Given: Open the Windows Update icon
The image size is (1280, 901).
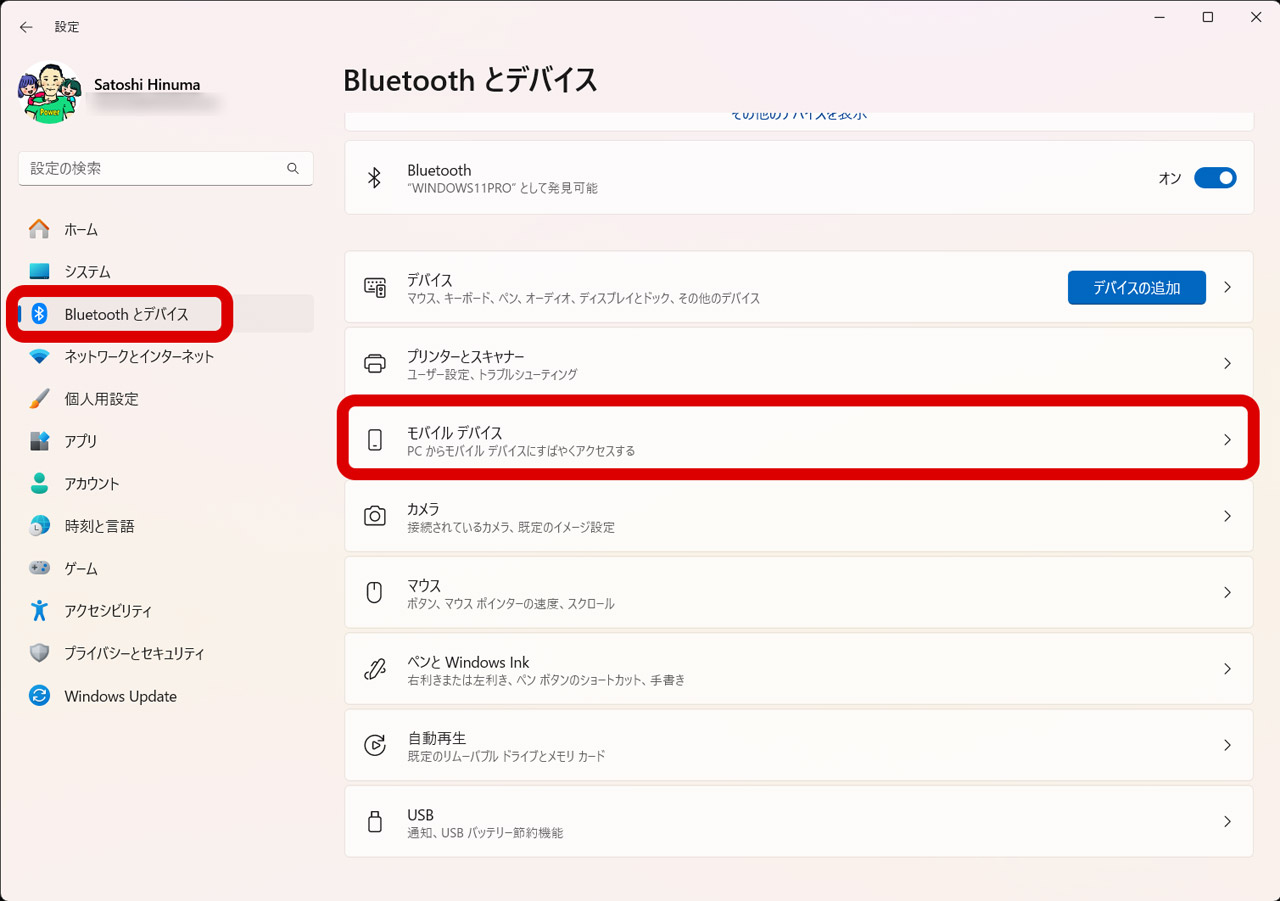Looking at the screenshot, I should [x=38, y=696].
